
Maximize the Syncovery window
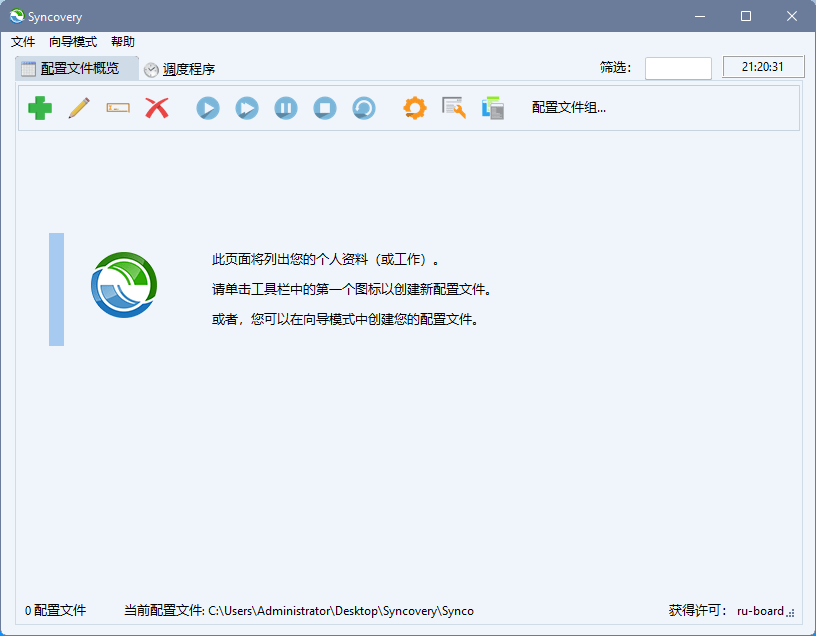click(746, 16)
